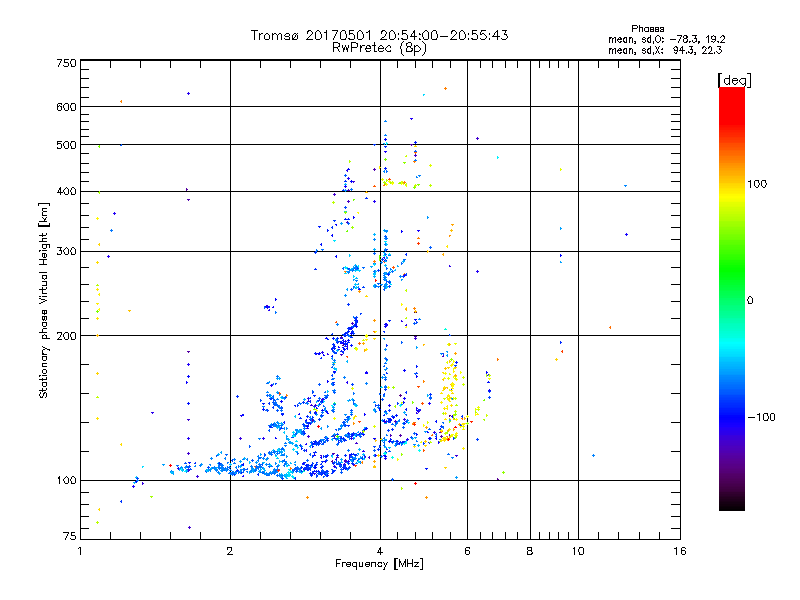Click the x-axis tick label '10'
The width and height of the screenshot is (800, 600).
(x=578, y=551)
